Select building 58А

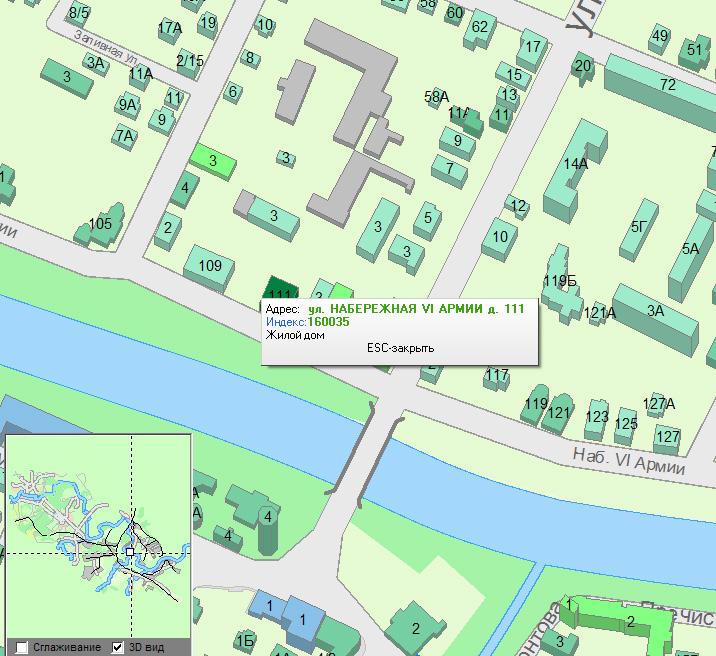[436, 97]
